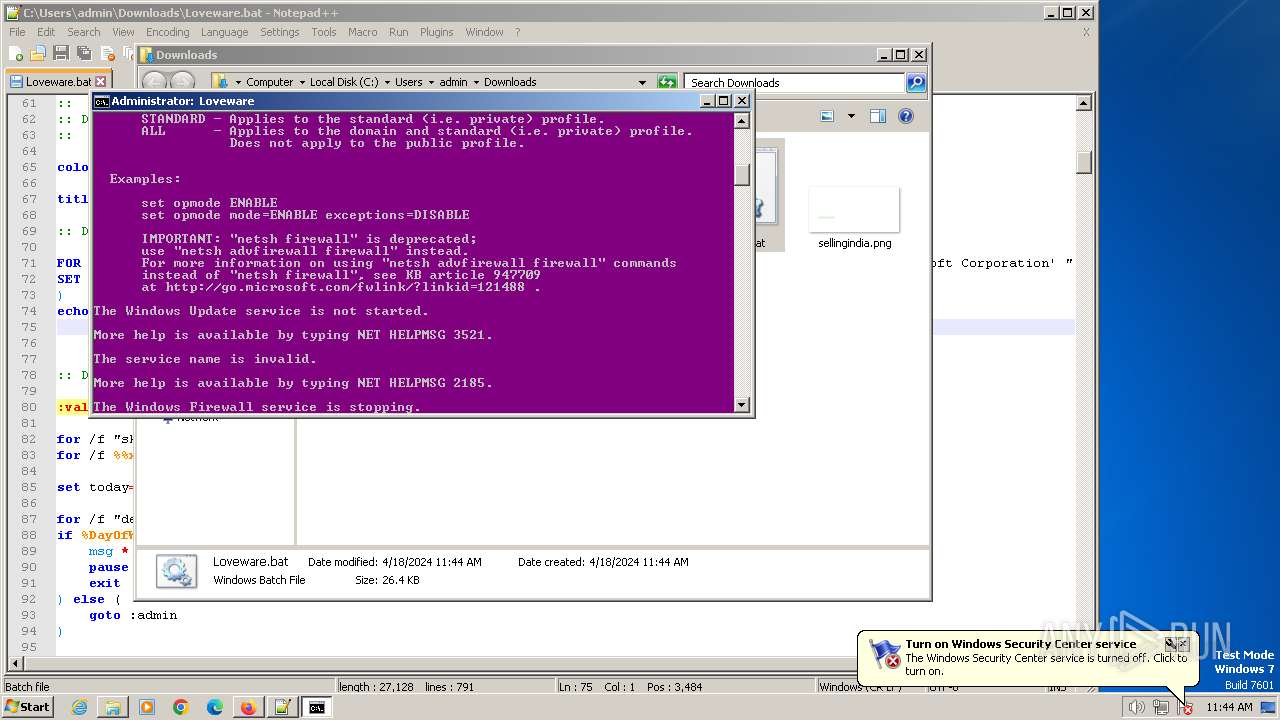Click the cmd window scrollbar up arrow
The image size is (1280, 720).
742,121
